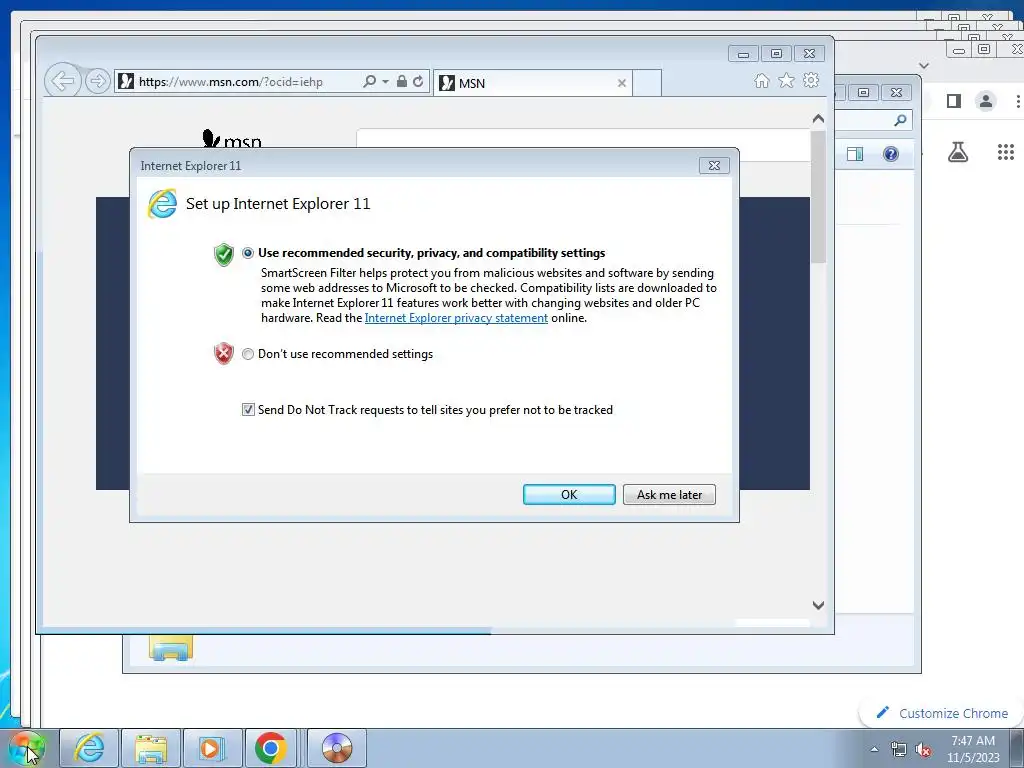Click the search magnifier in address bar
The width and height of the screenshot is (1024, 768).
click(369, 81)
